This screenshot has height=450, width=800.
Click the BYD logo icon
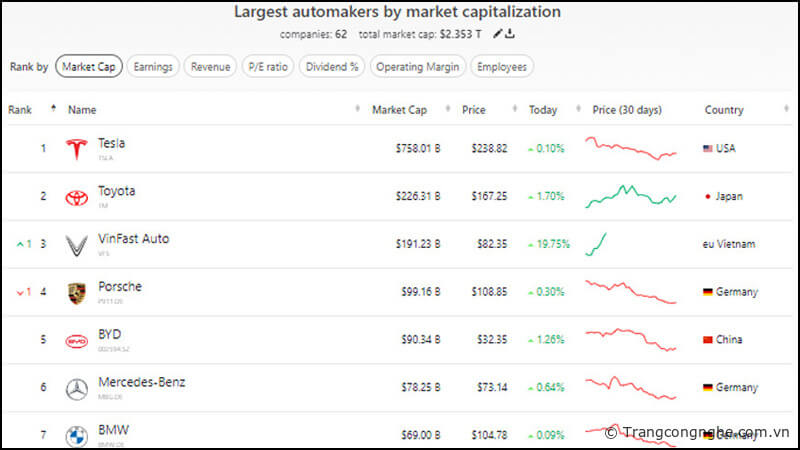tap(77, 340)
